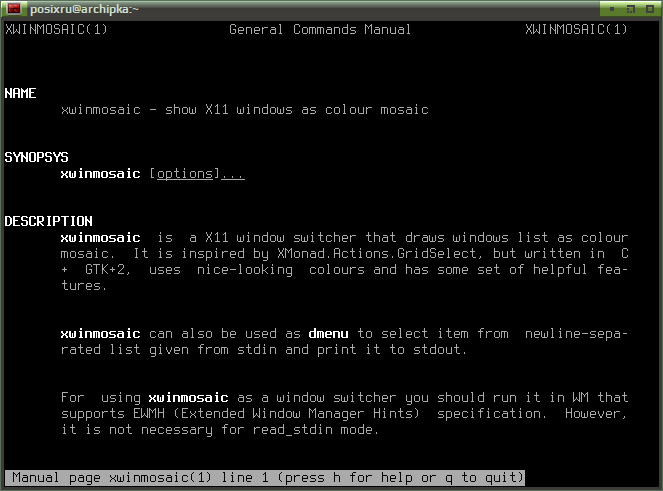
Task: Click the General Commands Manual header
Action: 320,29
